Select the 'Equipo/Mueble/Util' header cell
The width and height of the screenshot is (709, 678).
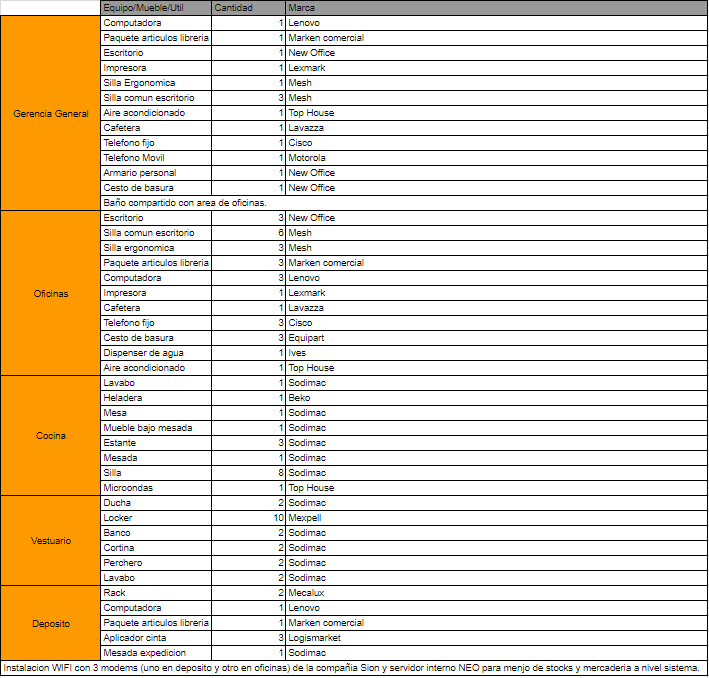click(x=156, y=8)
